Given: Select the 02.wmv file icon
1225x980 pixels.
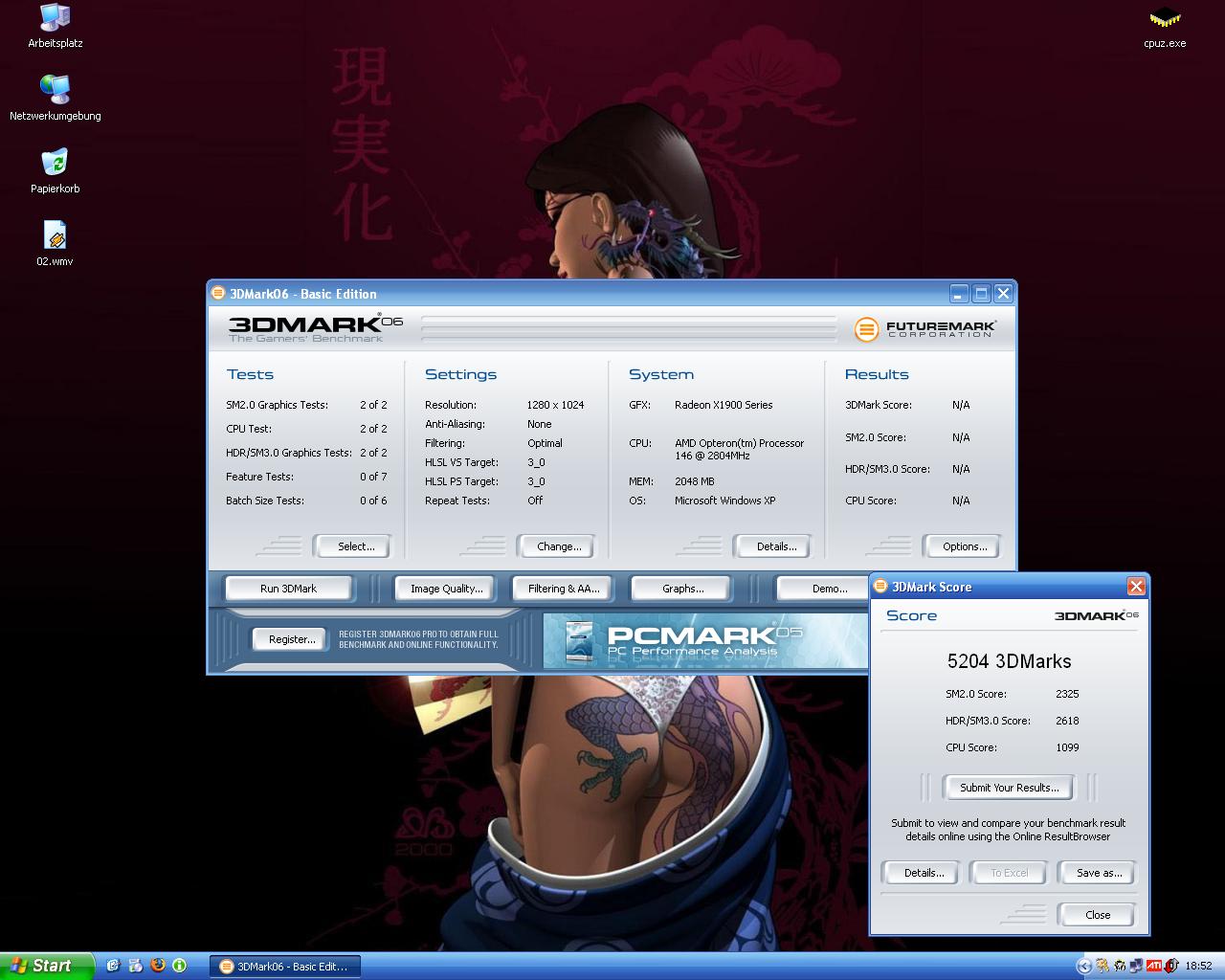Looking at the screenshot, I should (x=56, y=243).
